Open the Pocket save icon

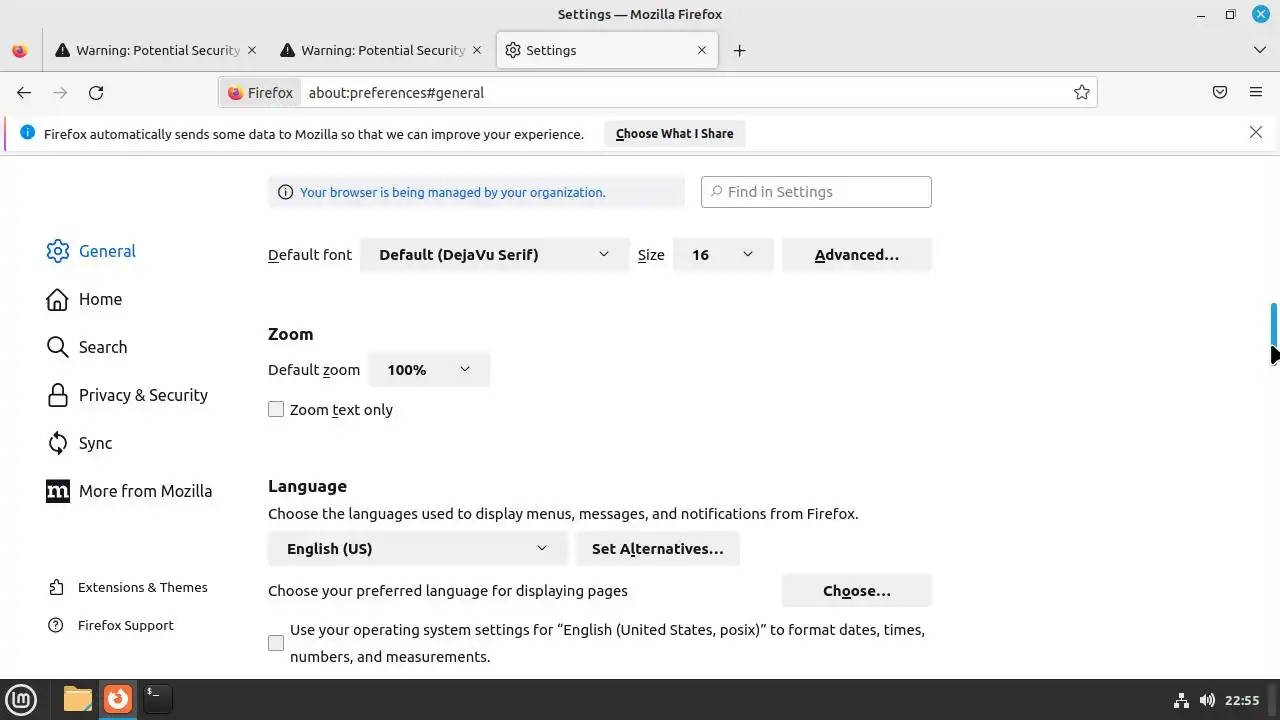[x=1220, y=93]
